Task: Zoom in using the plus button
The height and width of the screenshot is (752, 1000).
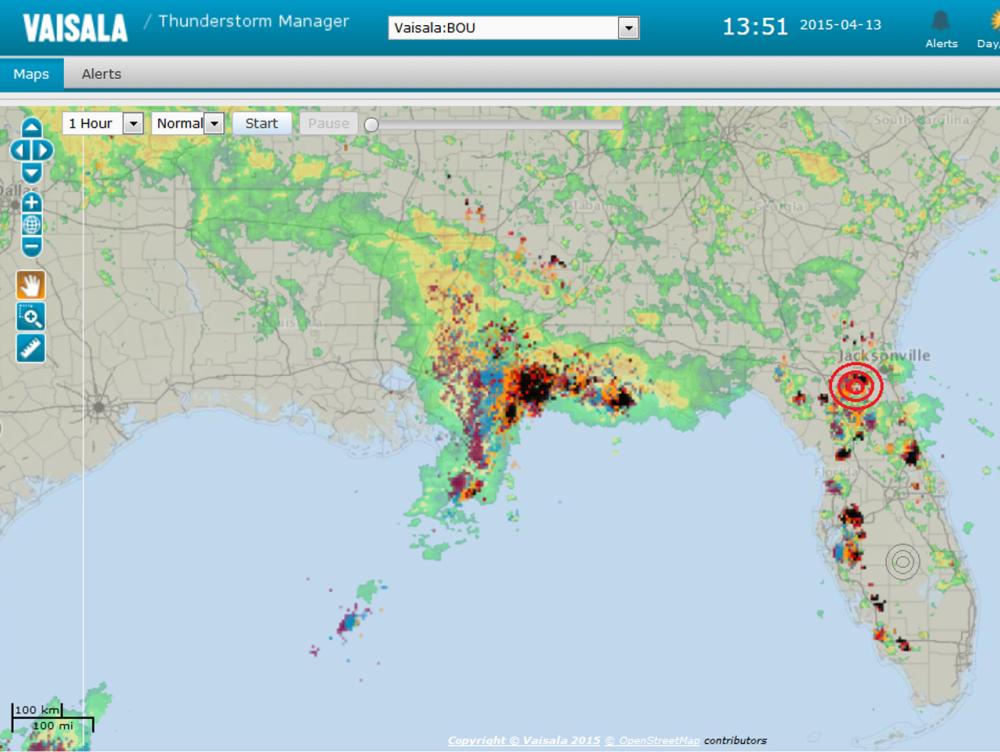Action: tap(31, 203)
